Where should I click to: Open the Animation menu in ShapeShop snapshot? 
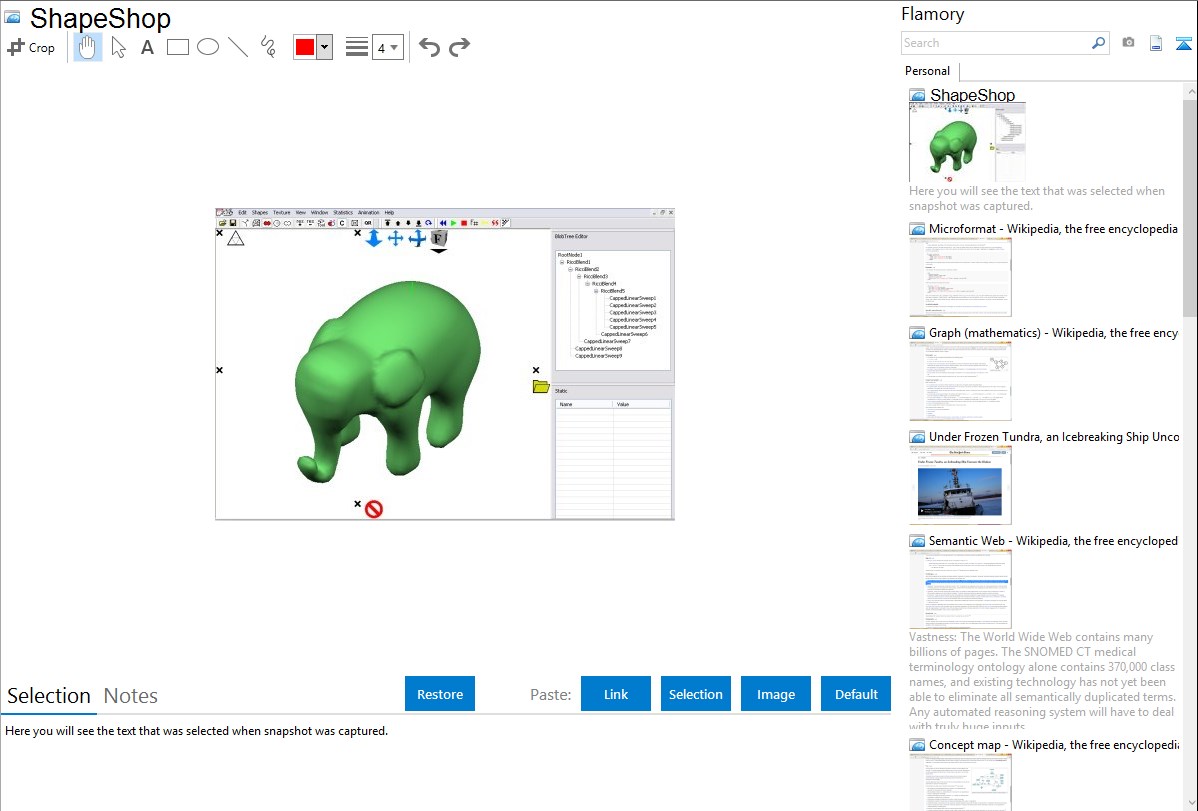tap(369, 212)
